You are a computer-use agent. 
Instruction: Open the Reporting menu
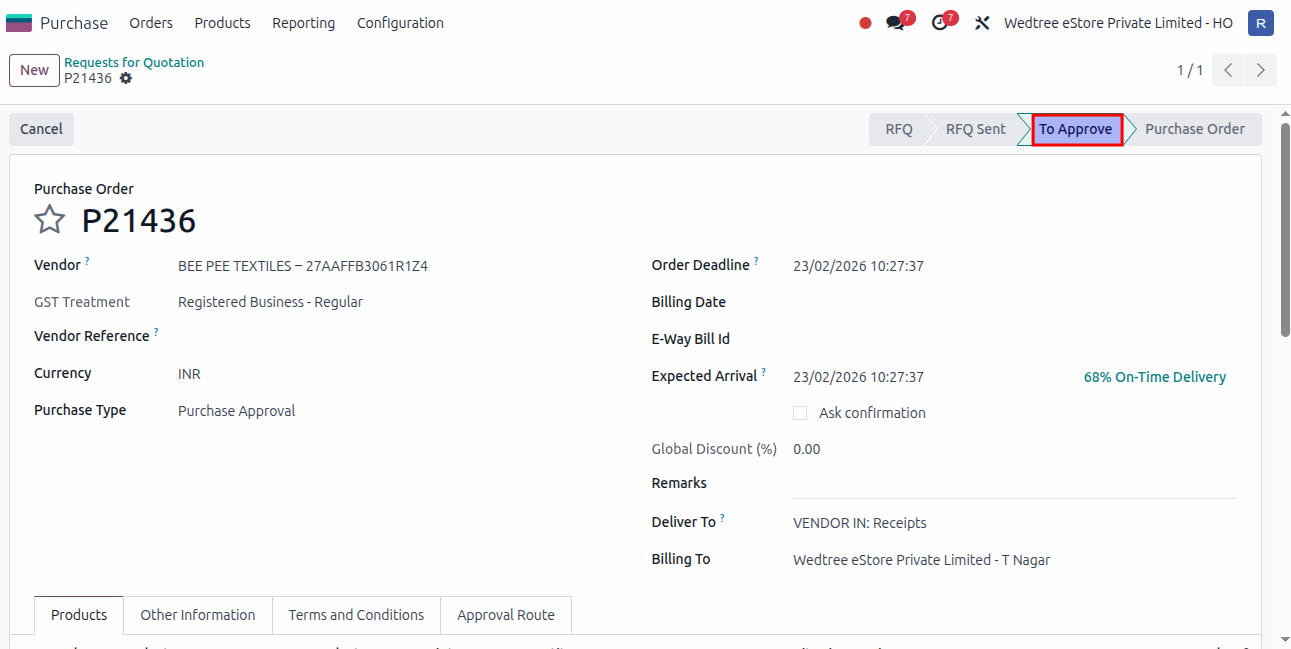point(303,23)
